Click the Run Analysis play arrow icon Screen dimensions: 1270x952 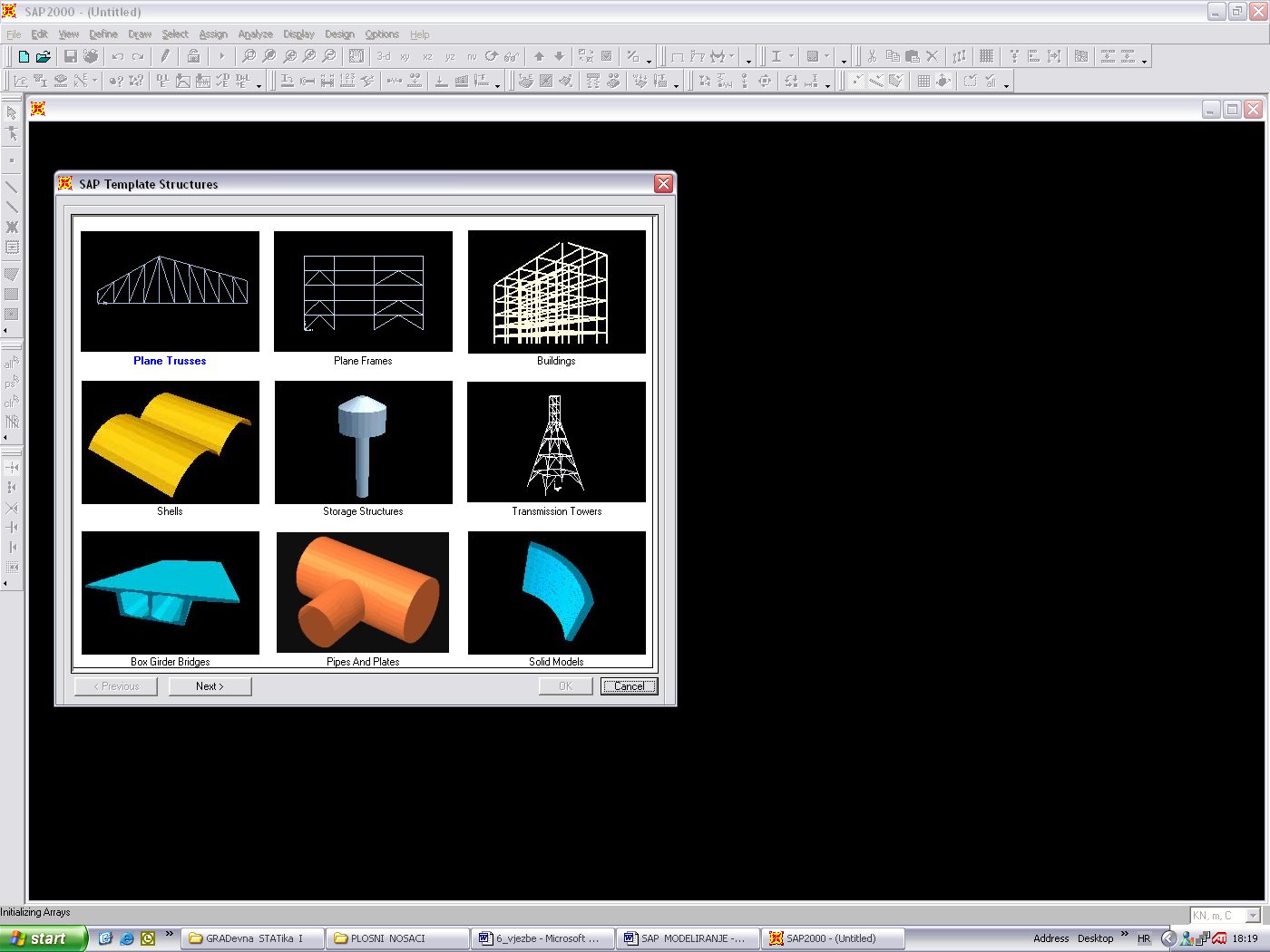pyautogui.click(x=221, y=56)
